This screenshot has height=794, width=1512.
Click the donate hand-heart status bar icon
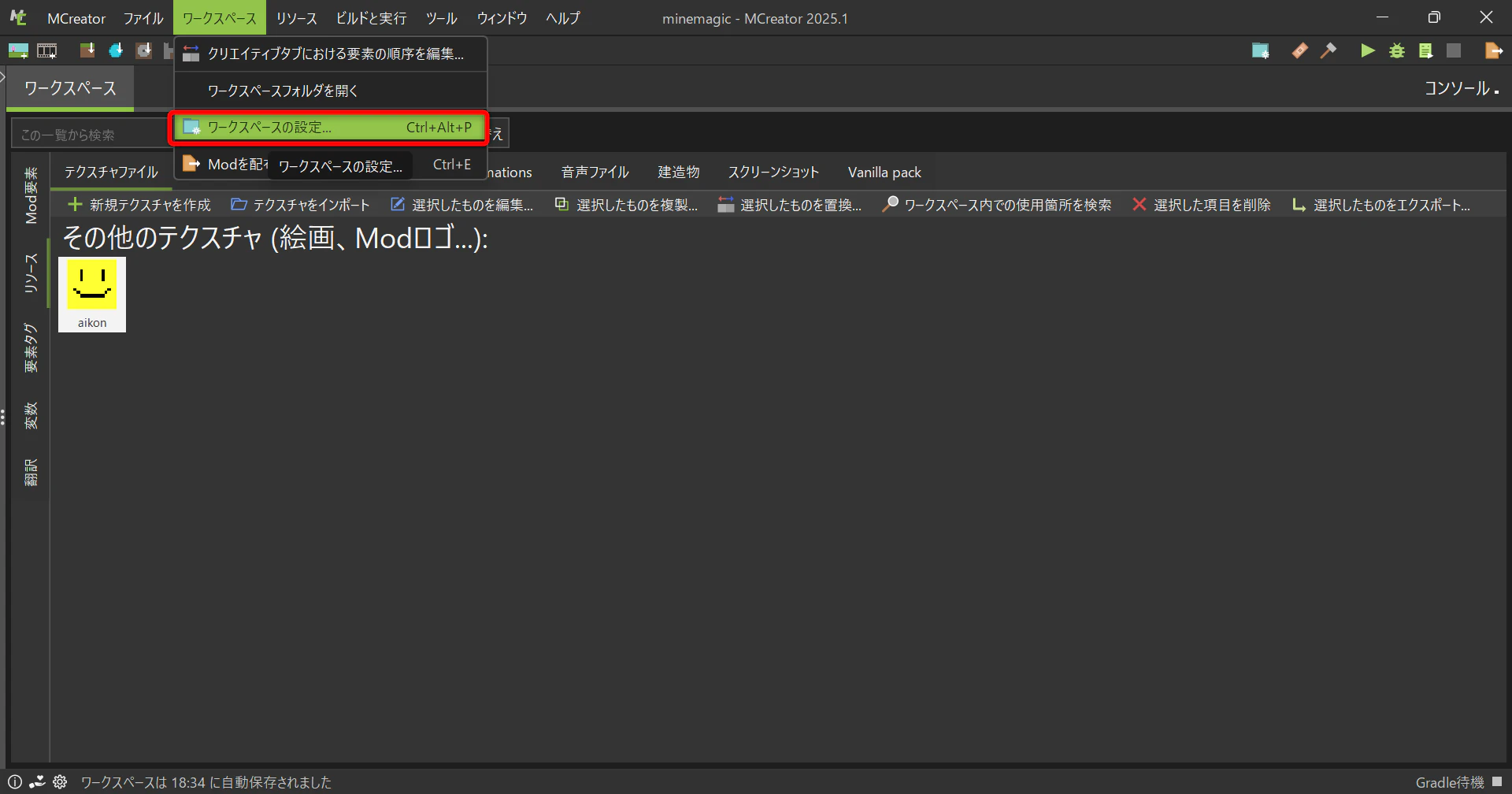click(37, 782)
